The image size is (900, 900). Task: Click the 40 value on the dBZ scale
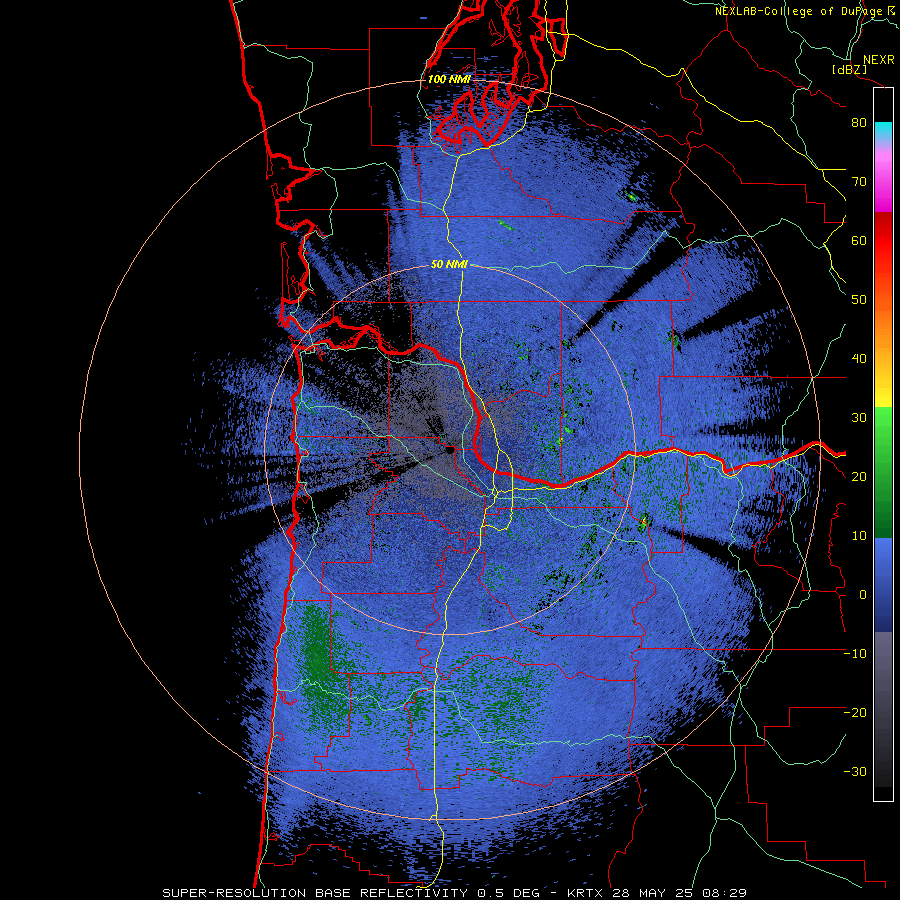pyautogui.click(x=859, y=359)
